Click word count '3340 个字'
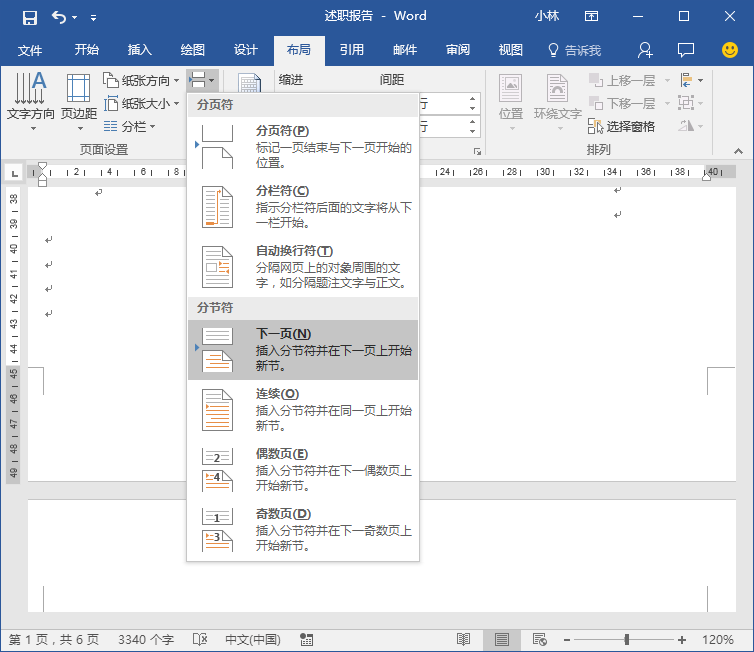The width and height of the screenshot is (754, 652). pos(146,639)
